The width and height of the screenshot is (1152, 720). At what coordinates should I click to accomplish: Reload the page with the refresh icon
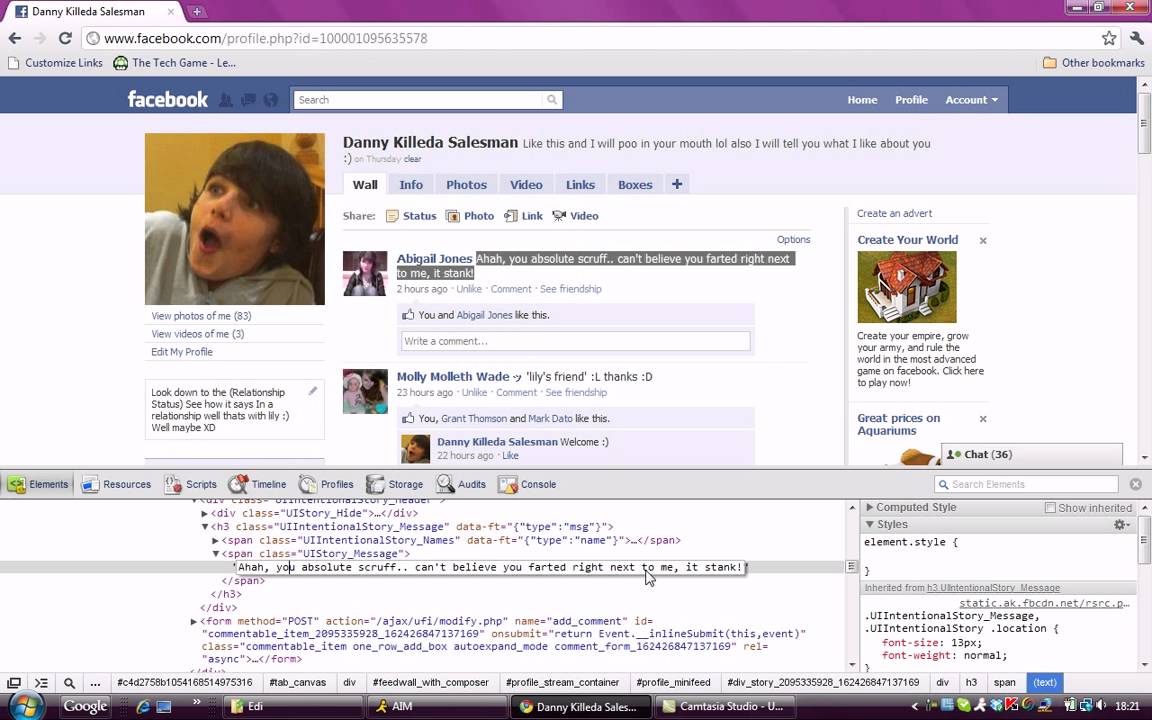[65, 38]
